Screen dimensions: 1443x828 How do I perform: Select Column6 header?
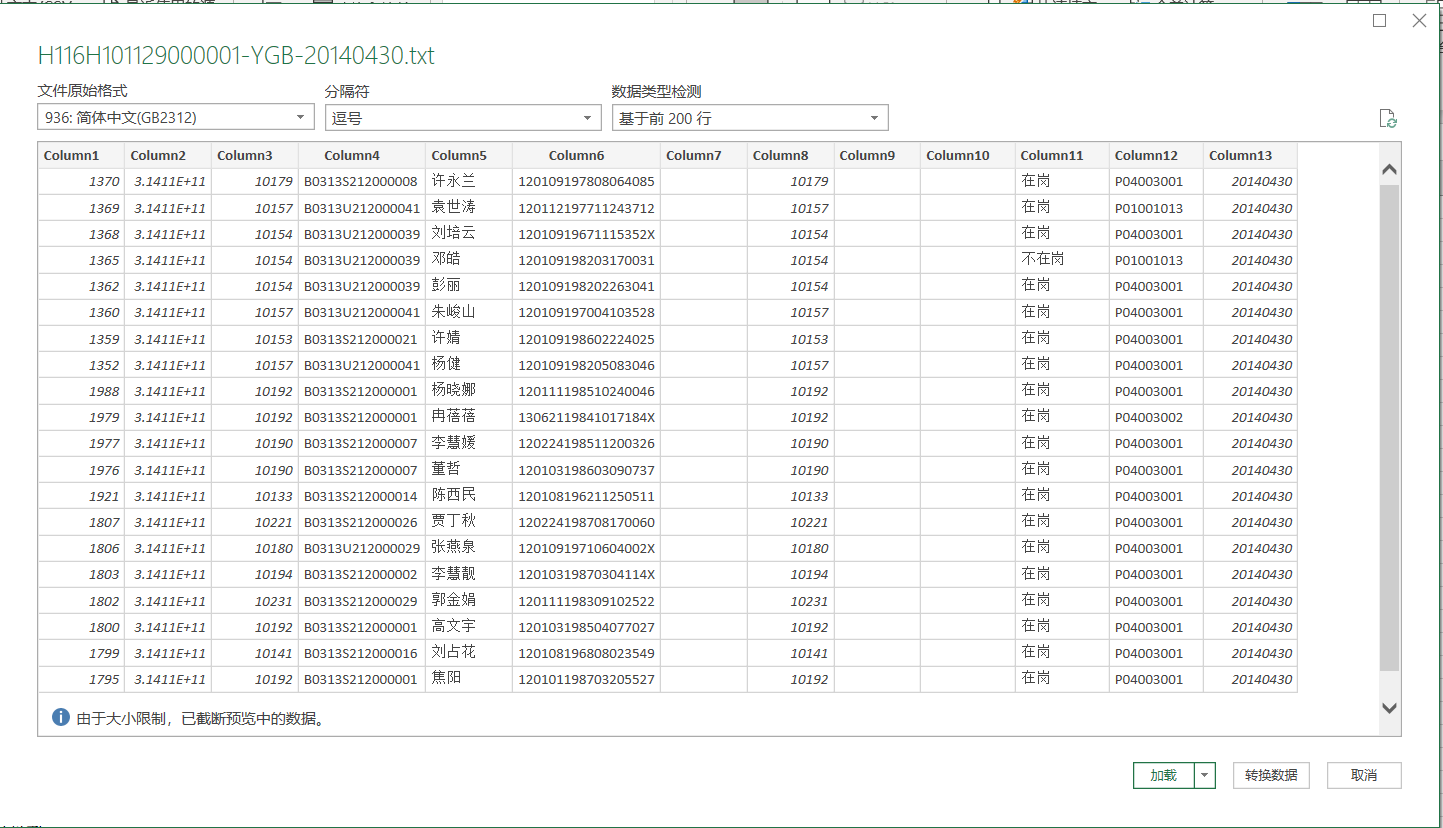(x=586, y=155)
